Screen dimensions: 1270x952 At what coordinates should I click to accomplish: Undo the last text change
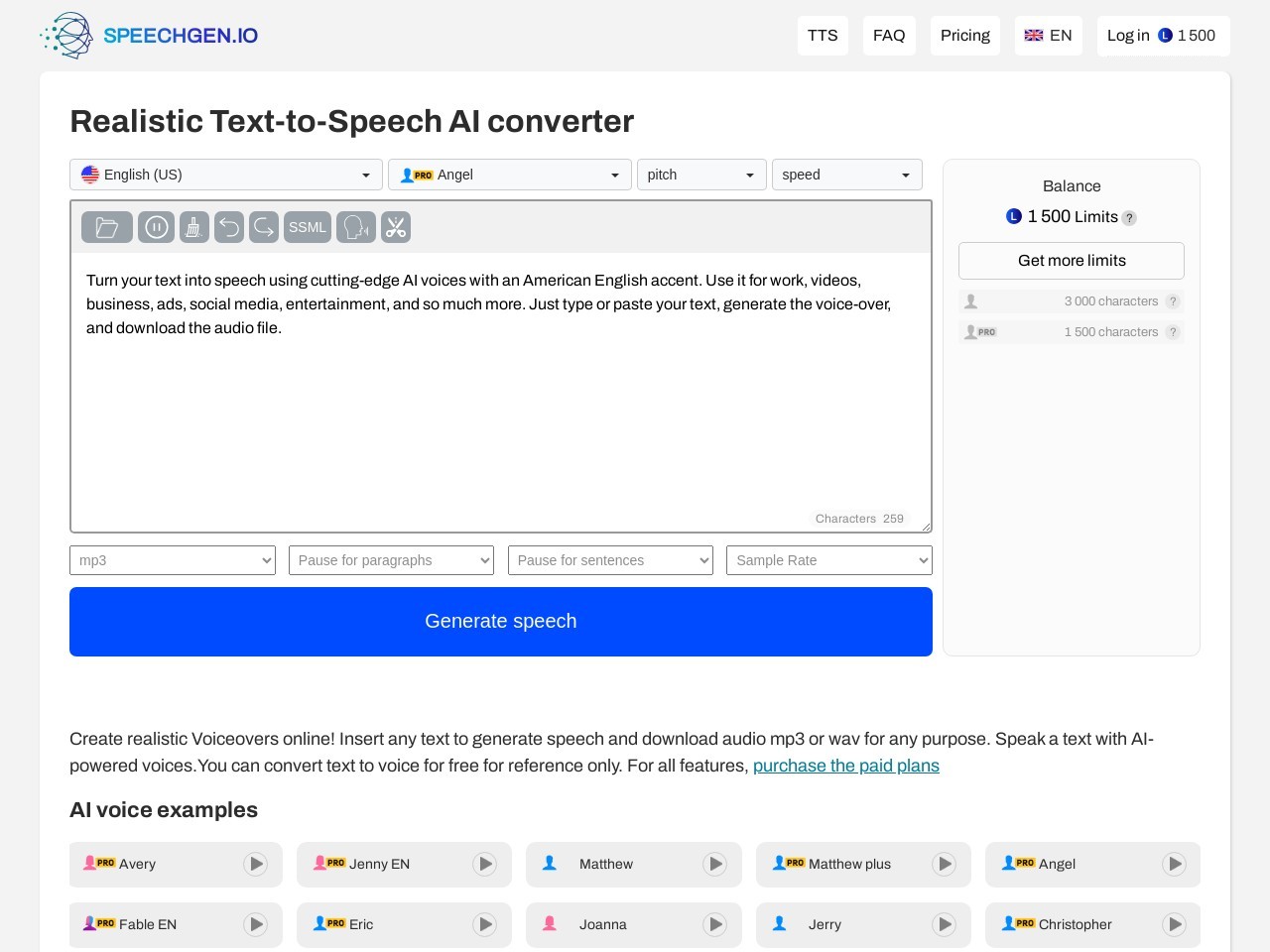click(x=229, y=227)
